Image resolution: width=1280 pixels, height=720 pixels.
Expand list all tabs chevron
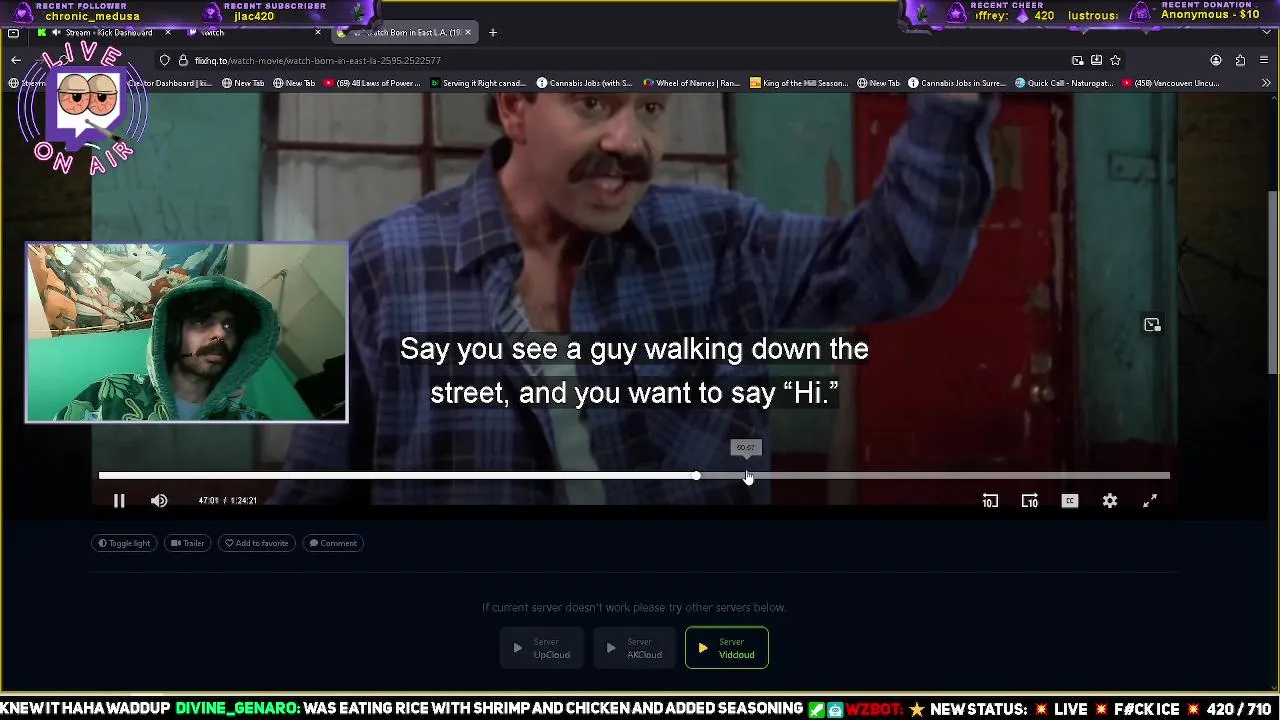tap(1267, 33)
